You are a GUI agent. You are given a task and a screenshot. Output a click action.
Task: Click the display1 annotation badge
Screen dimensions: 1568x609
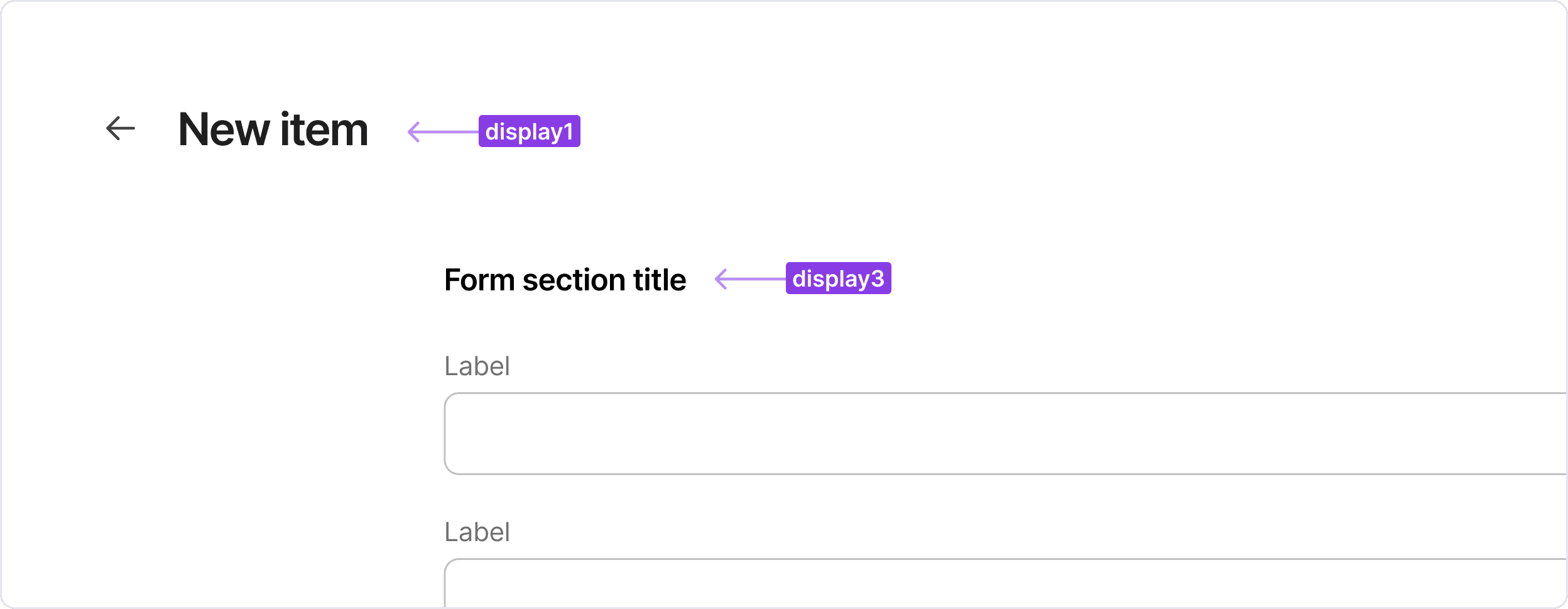click(x=530, y=131)
